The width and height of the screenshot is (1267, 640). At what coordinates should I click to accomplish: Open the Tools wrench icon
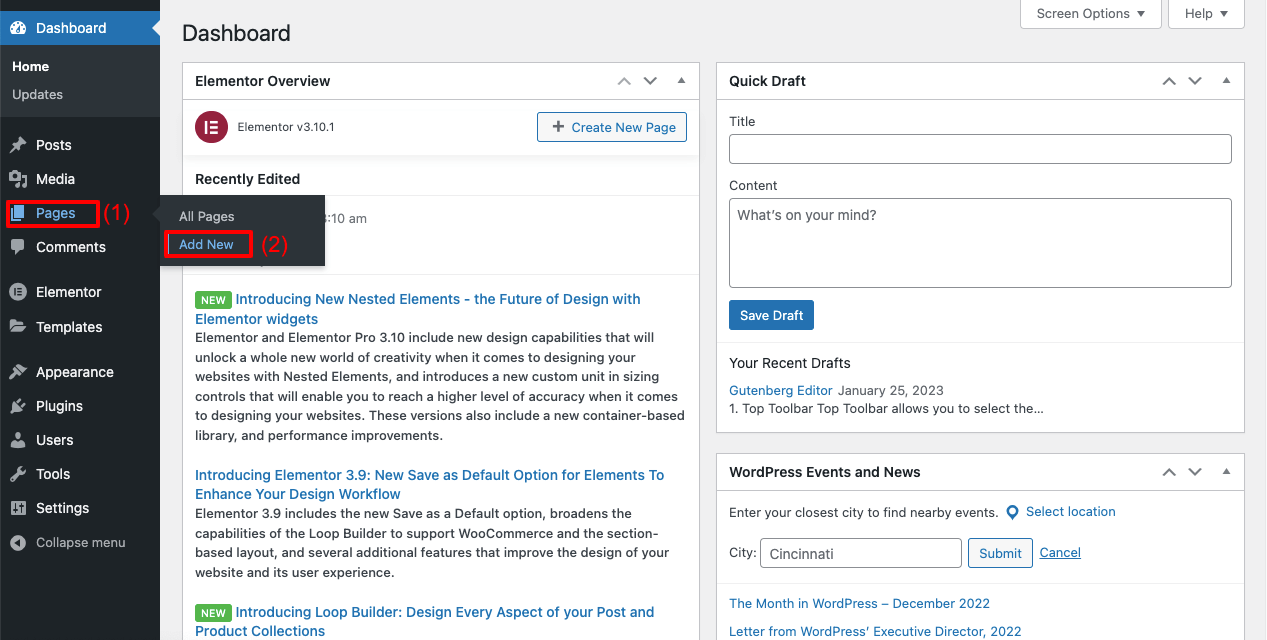coord(18,474)
